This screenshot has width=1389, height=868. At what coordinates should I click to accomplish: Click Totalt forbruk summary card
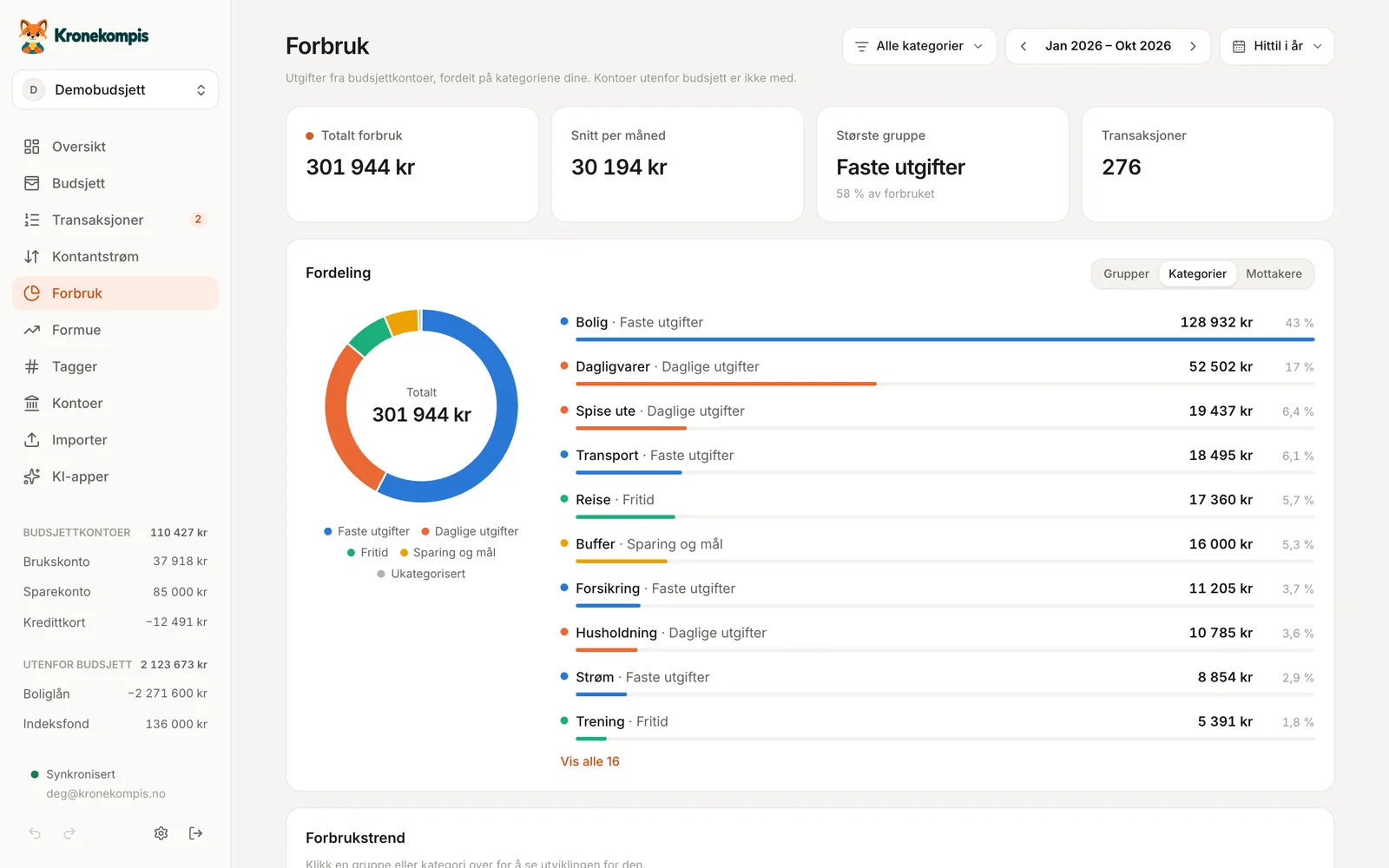(412, 164)
